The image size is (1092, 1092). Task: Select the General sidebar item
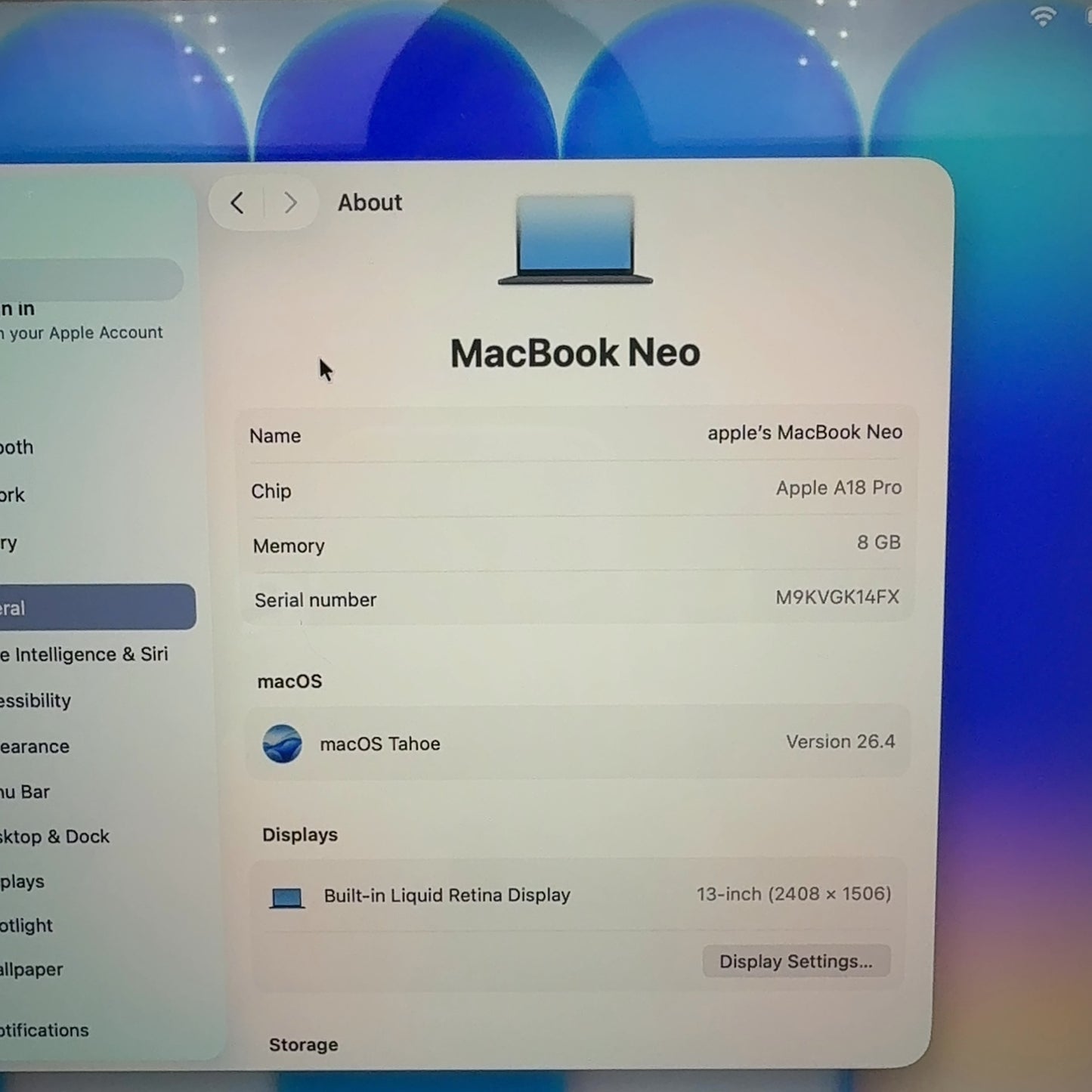coord(97,607)
